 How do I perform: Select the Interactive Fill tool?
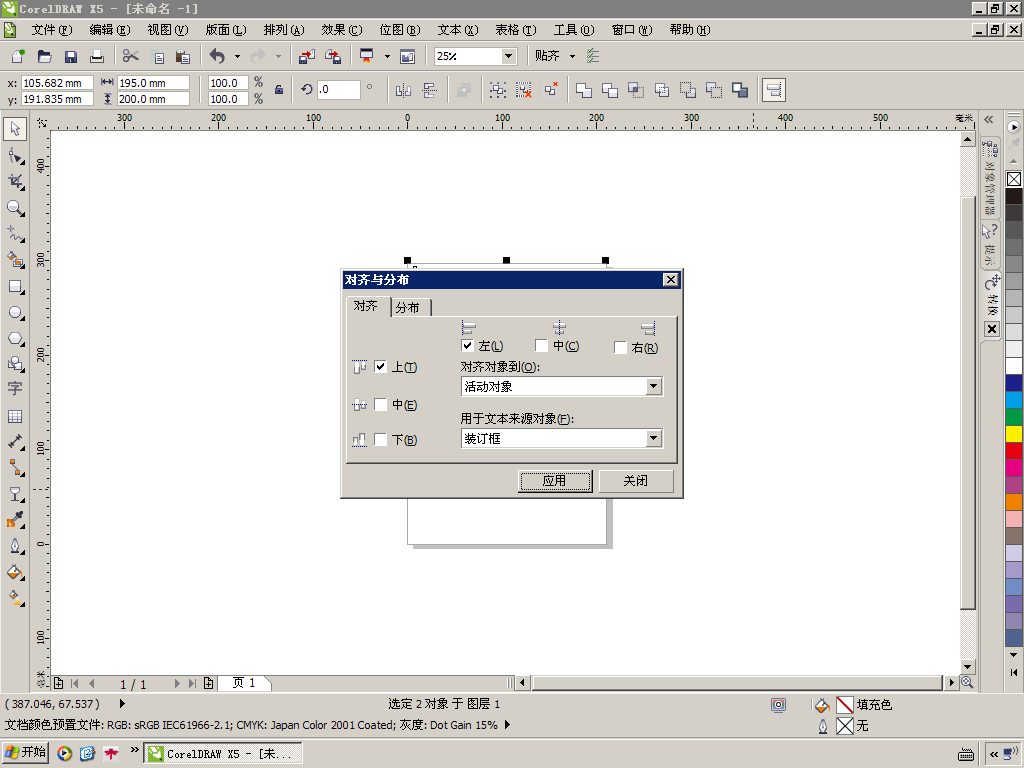pyautogui.click(x=15, y=598)
